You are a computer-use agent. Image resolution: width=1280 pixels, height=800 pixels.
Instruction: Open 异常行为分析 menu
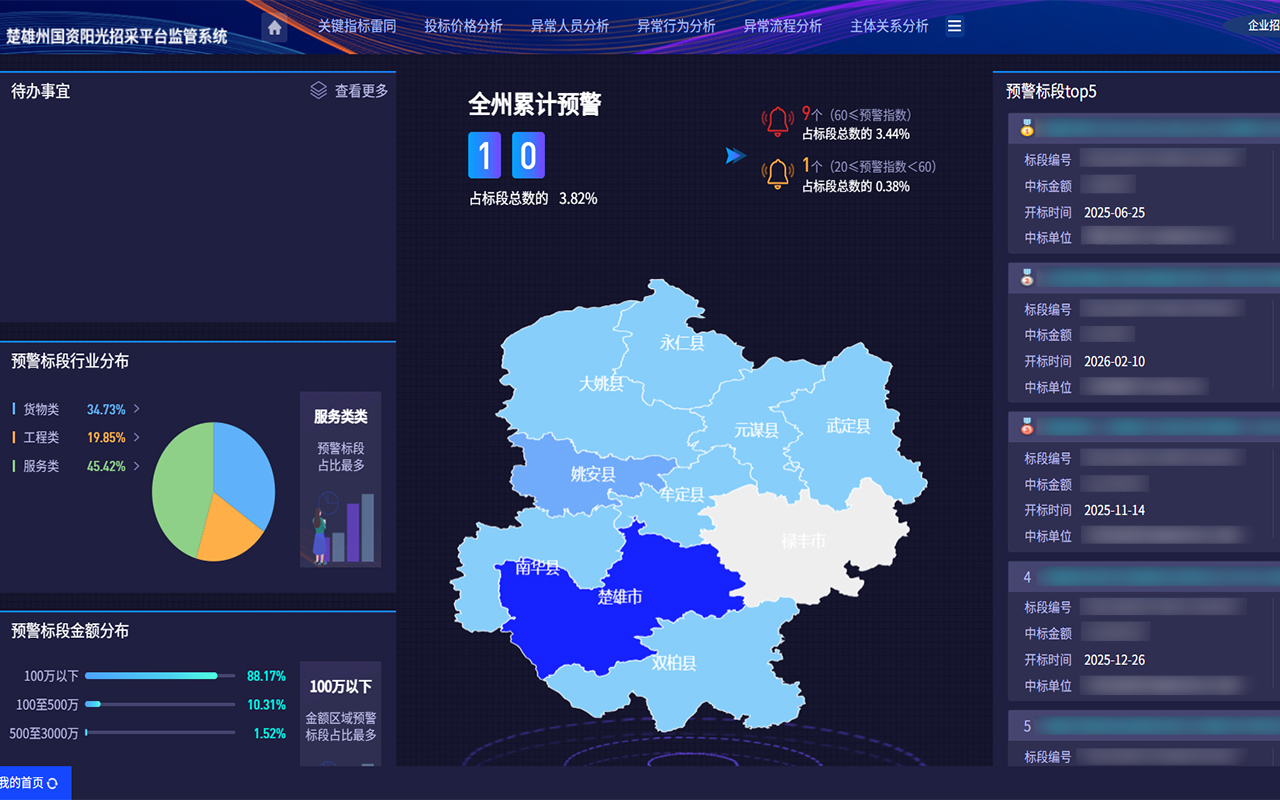coord(676,26)
